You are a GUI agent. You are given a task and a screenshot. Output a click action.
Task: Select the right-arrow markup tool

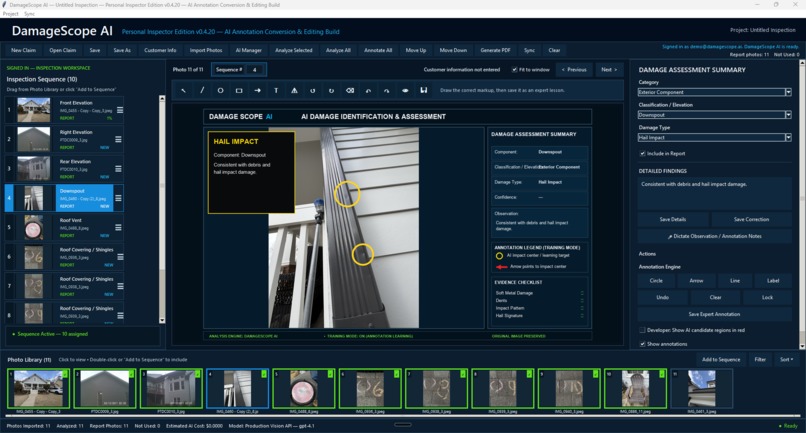click(x=258, y=91)
